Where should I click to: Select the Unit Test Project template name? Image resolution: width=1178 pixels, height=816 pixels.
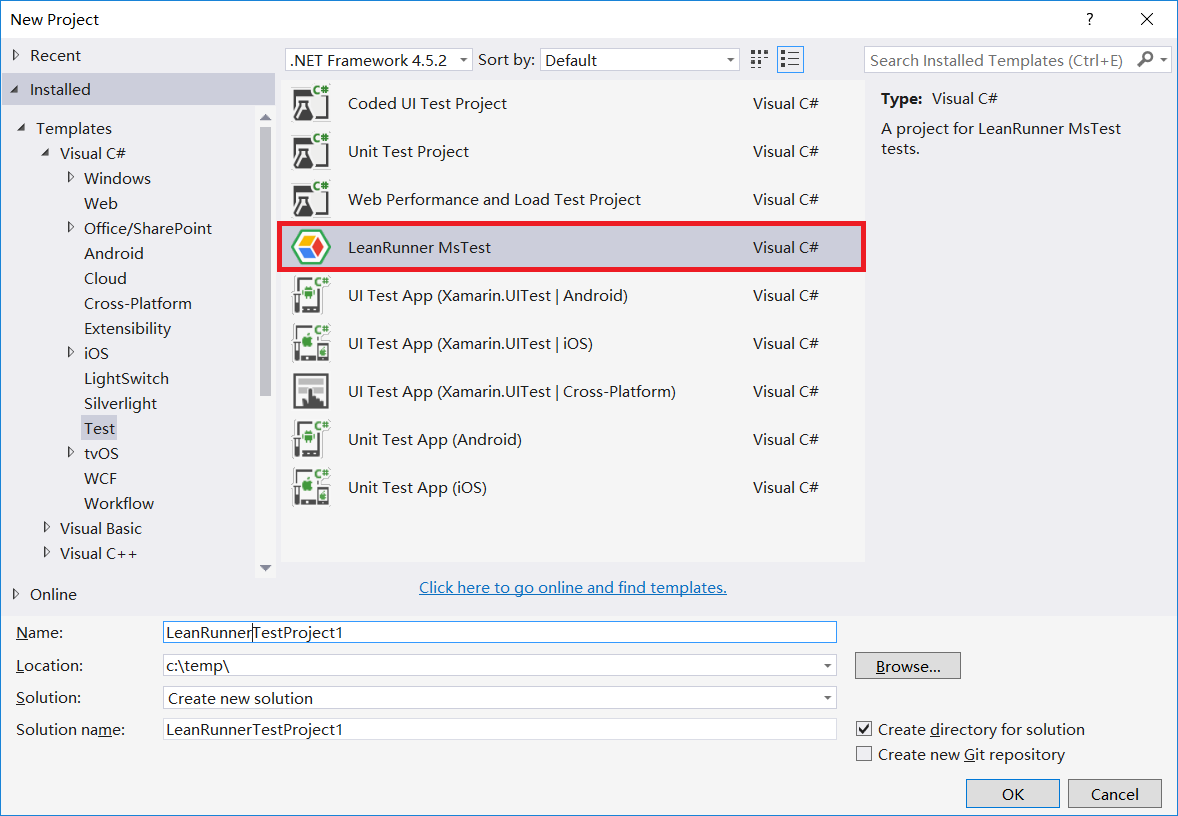point(408,152)
